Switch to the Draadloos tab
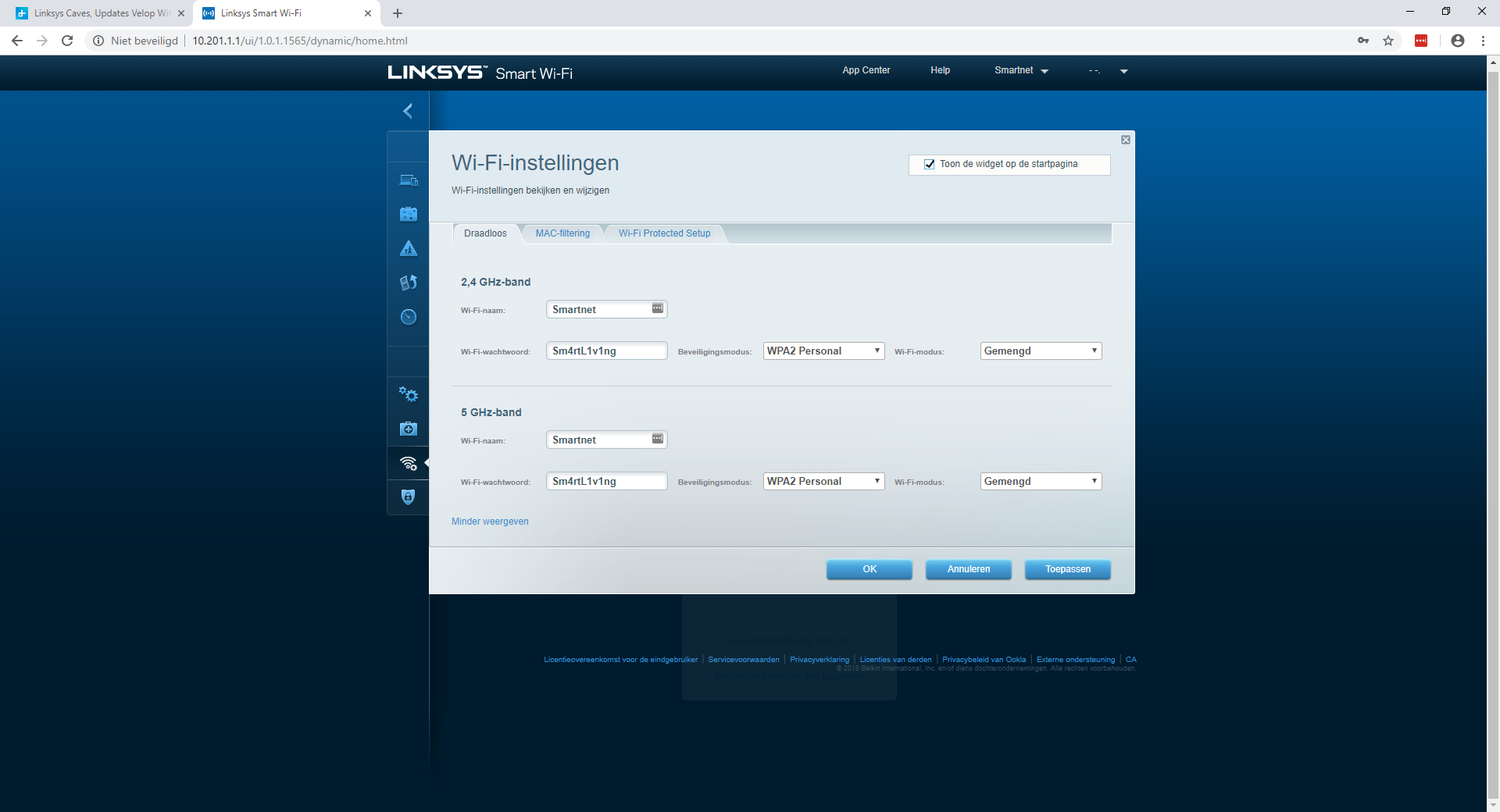The width and height of the screenshot is (1500, 812). point(485,233)
